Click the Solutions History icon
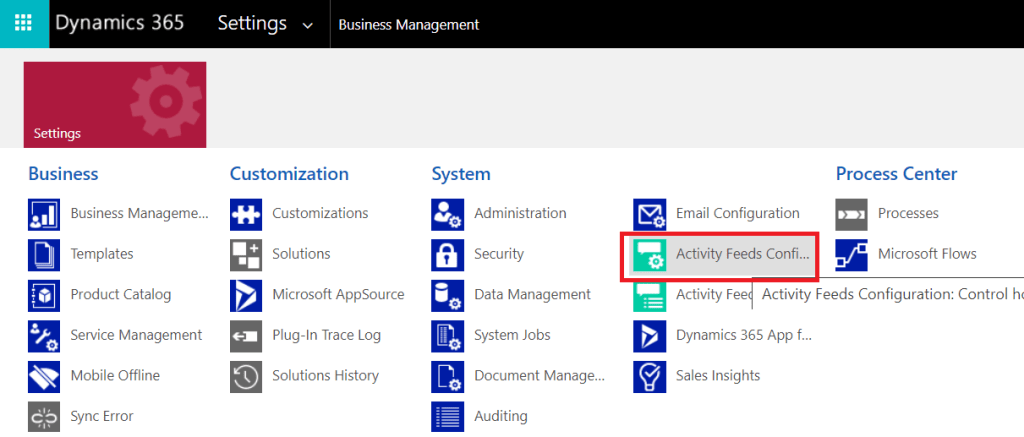1024x437 pixels. 246,376
